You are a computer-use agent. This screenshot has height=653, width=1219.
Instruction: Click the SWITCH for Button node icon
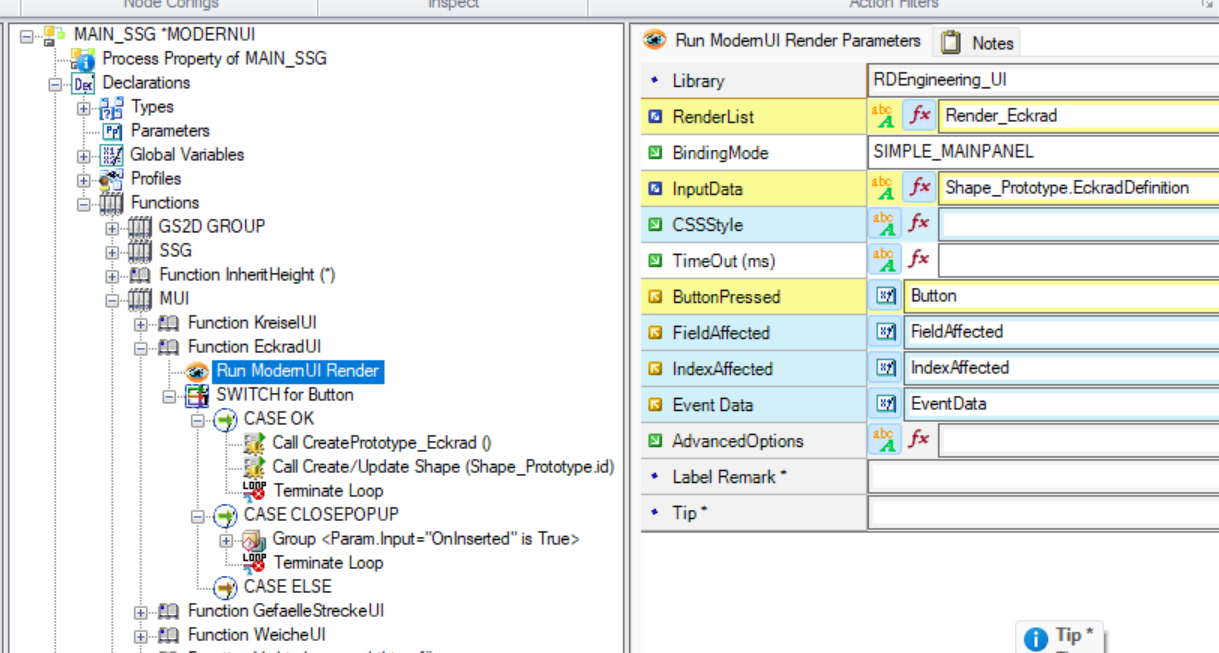(198, 395)
